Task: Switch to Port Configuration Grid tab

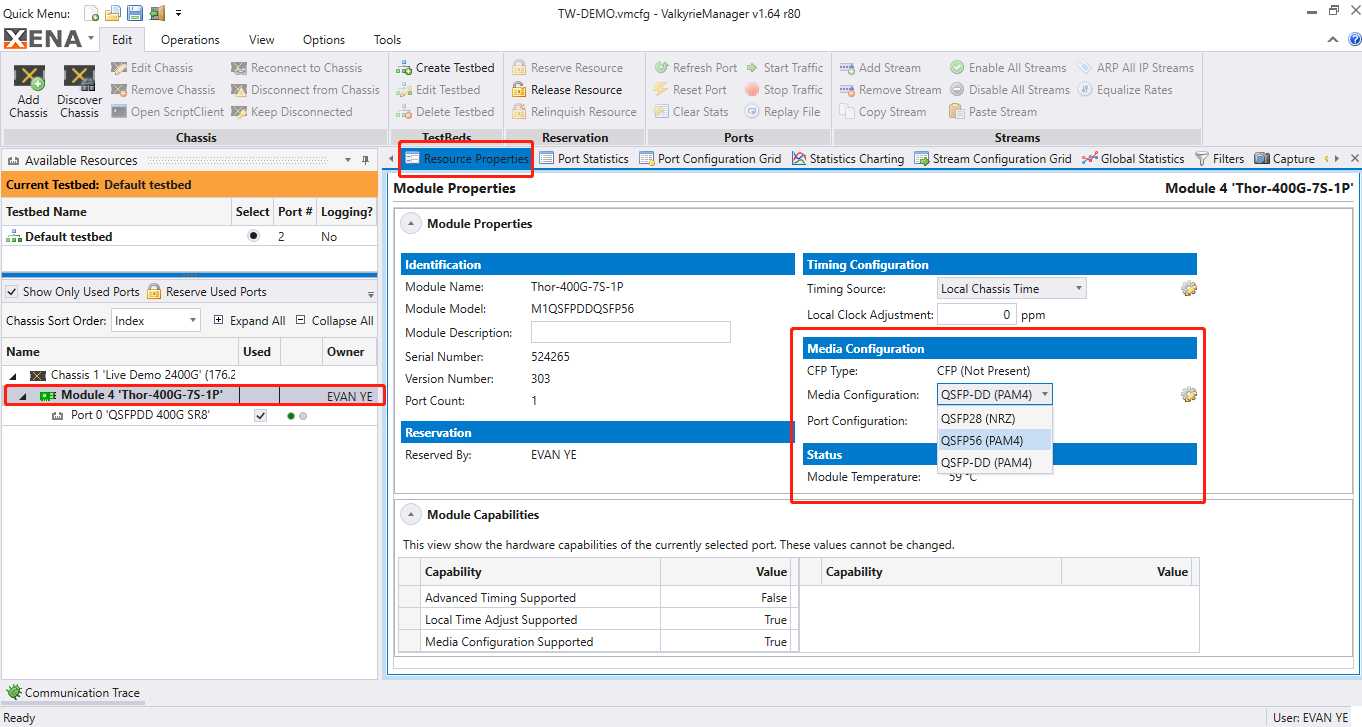Action: pos(710,159)
